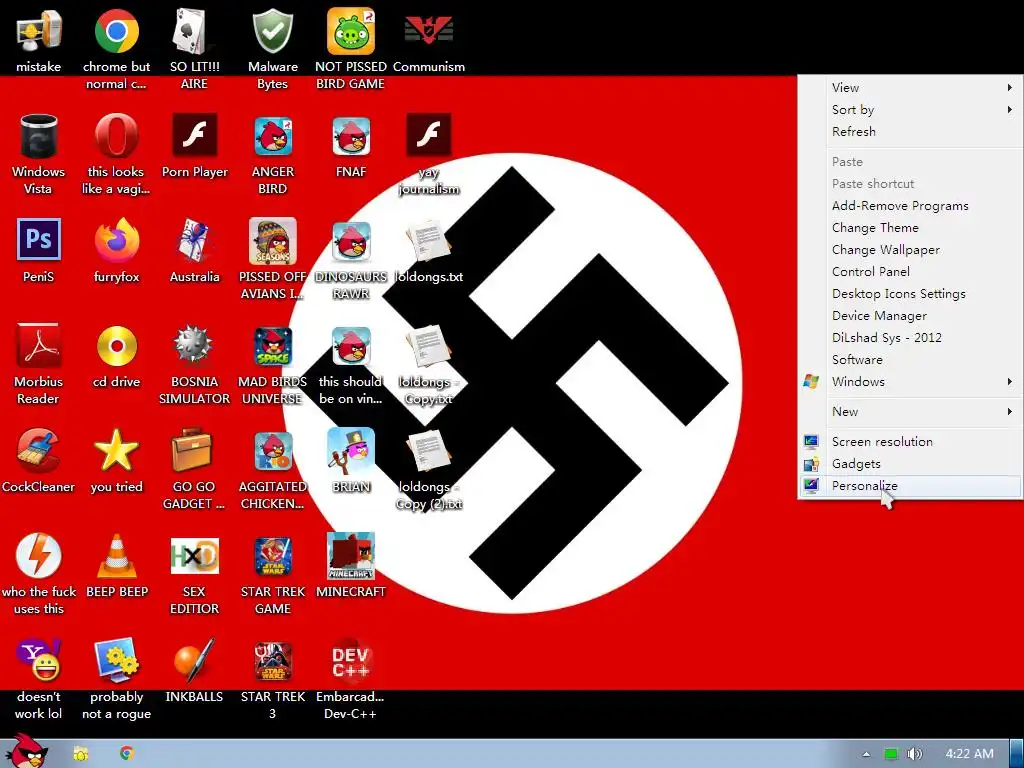Screen dimensions: 1024x768
Task: Open the taskbar clock showing 4:22 AM
Action: click(969, 754)
